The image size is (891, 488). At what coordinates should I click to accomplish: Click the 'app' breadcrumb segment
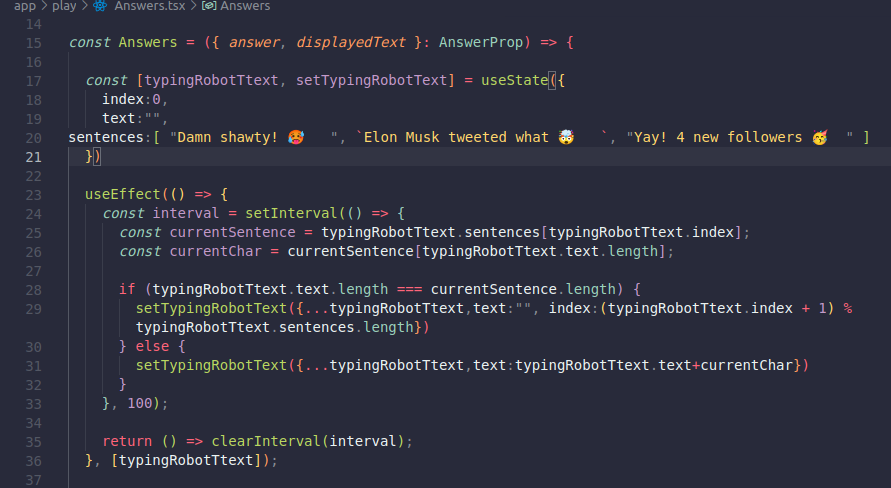pos(24,6)
